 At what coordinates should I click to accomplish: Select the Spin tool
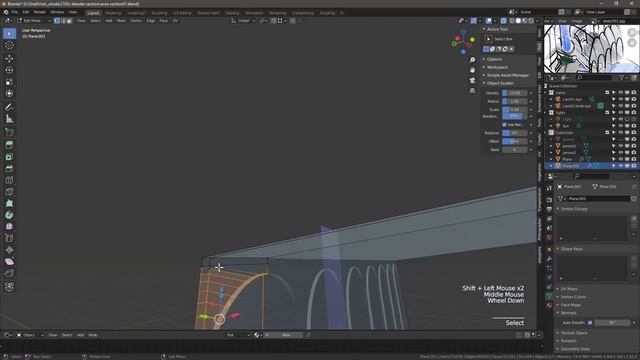tap(9, 215)
